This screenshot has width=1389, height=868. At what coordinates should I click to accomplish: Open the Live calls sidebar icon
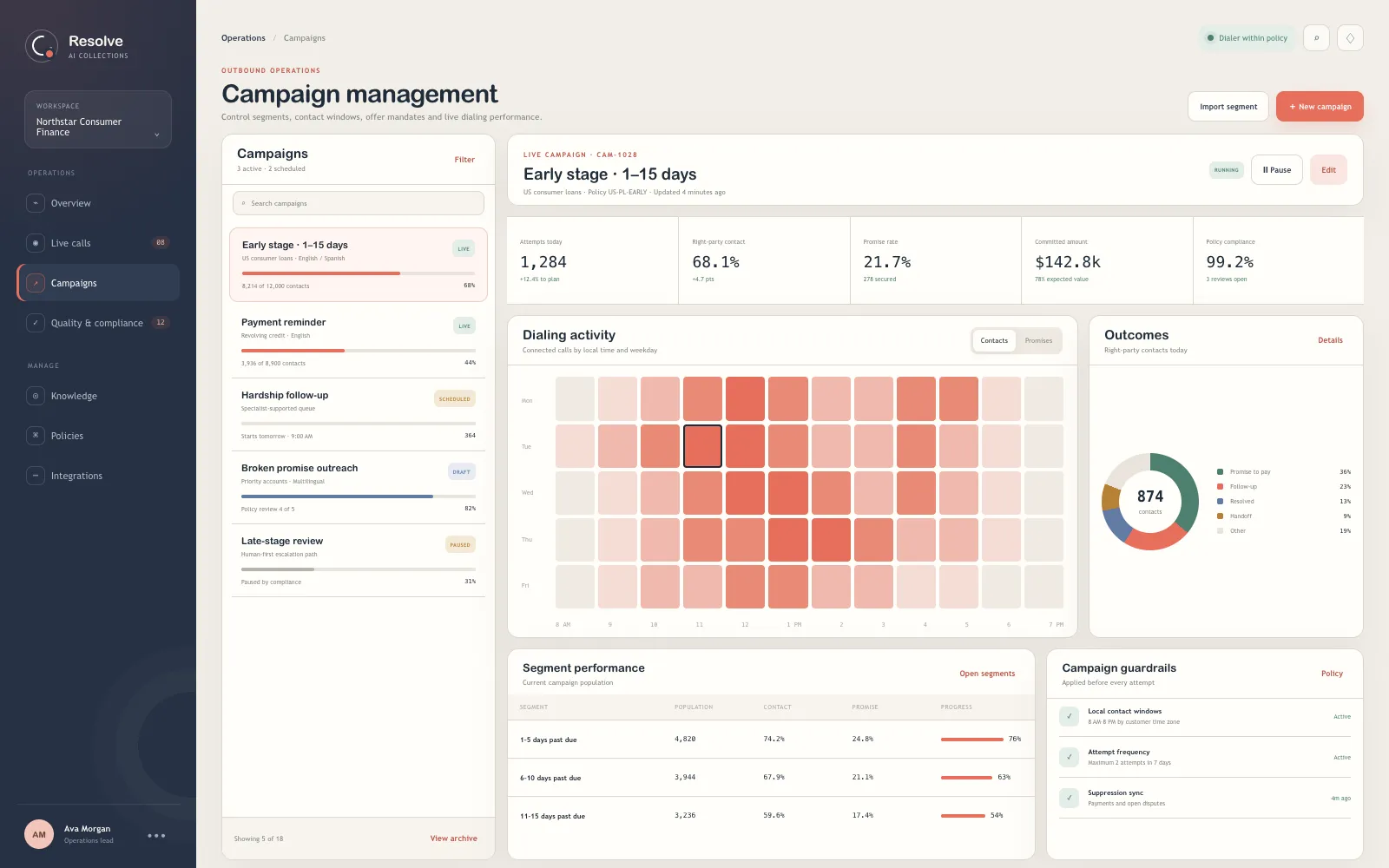tap(36, 243)
